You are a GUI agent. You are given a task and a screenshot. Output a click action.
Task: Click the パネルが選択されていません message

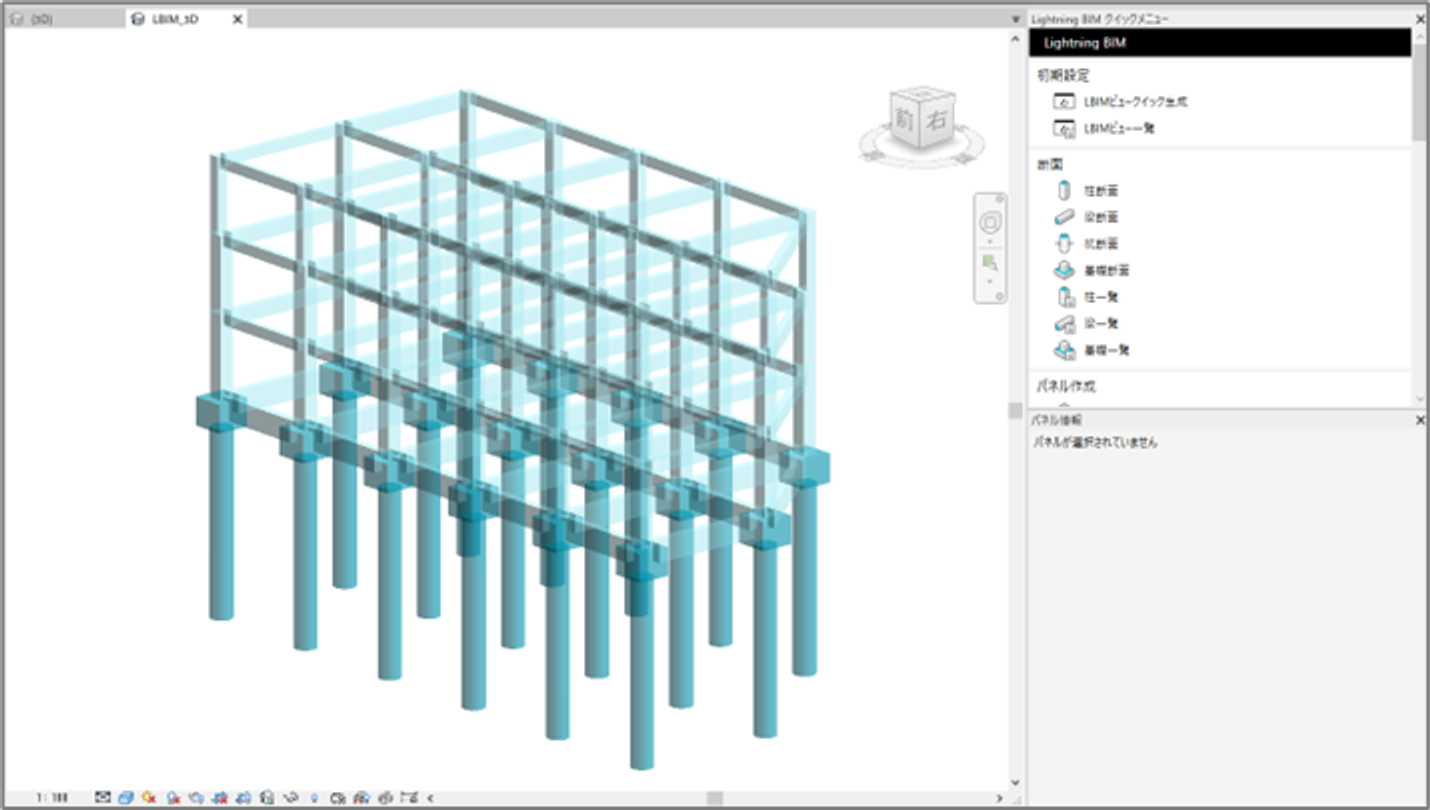[x=1095, y=441]
